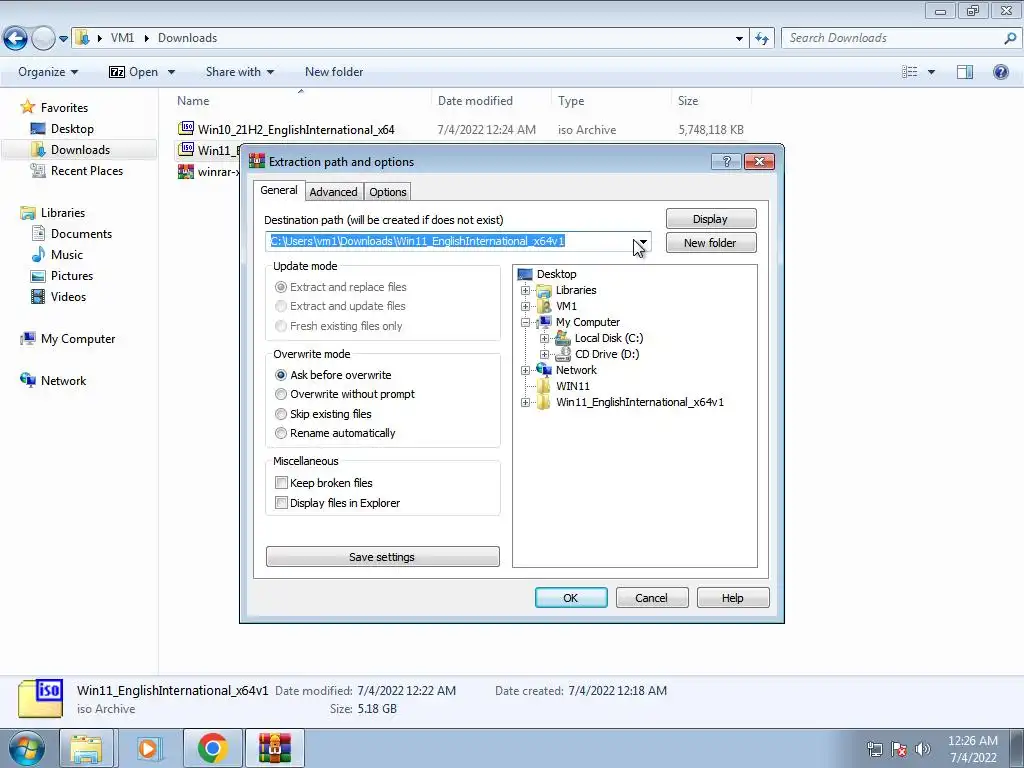
Task: Click New folder in Explorer toolbar
Action: click(x=334, y=72)
